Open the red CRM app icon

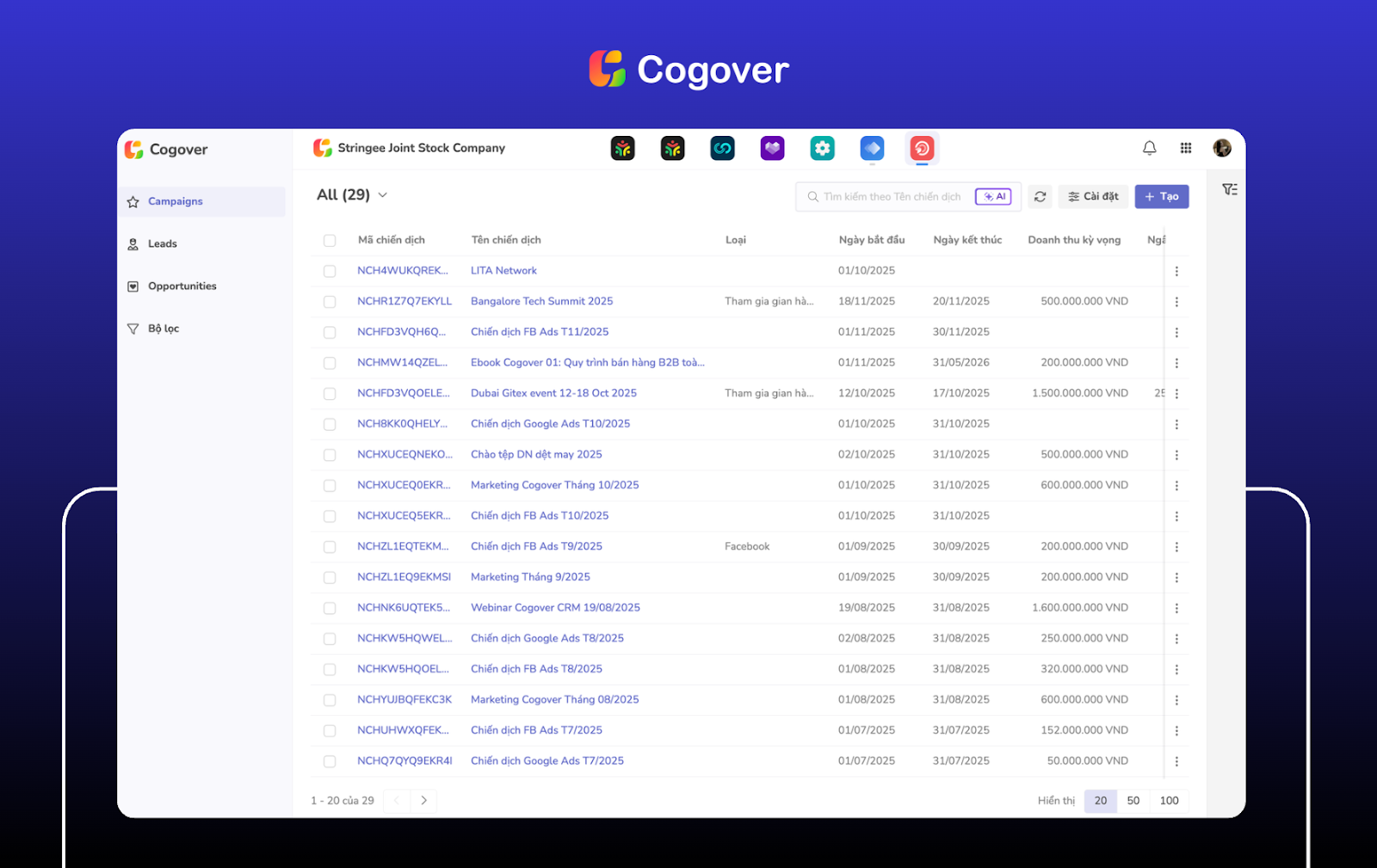click(x=922, y=149)
